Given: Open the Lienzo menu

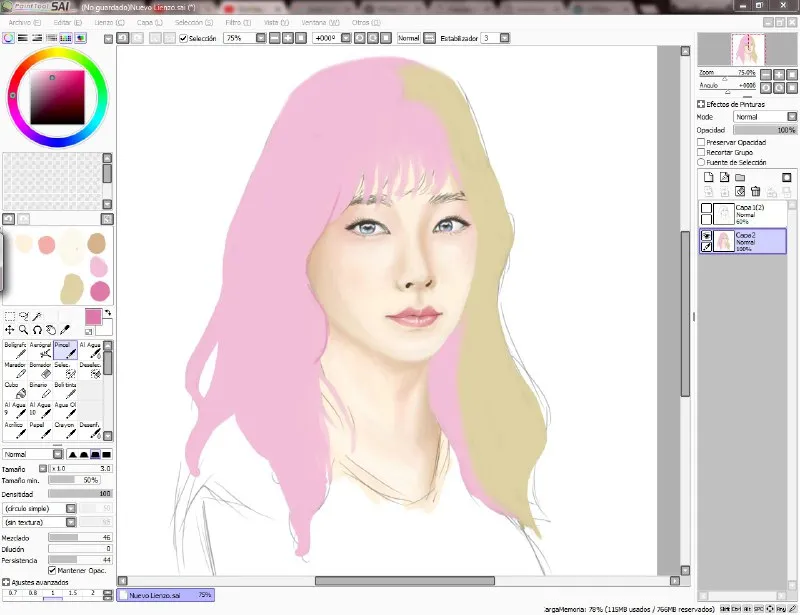Looking at the screenshot, I should tap(109, 22).
